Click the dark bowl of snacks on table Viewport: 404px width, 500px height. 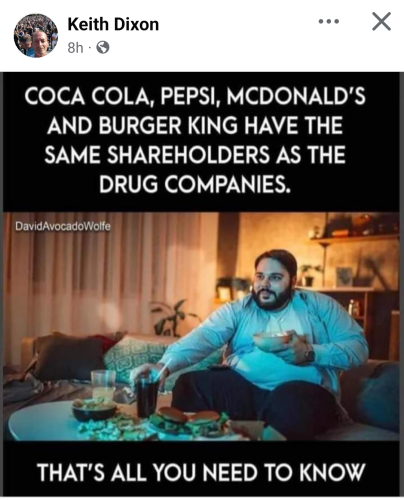[94, 409]
